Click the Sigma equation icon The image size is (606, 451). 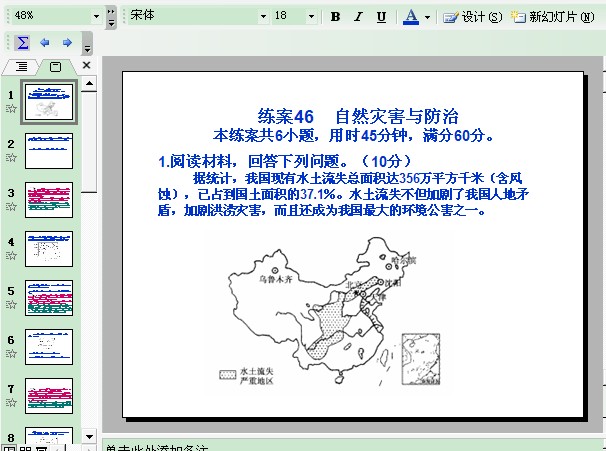[23, 43]
